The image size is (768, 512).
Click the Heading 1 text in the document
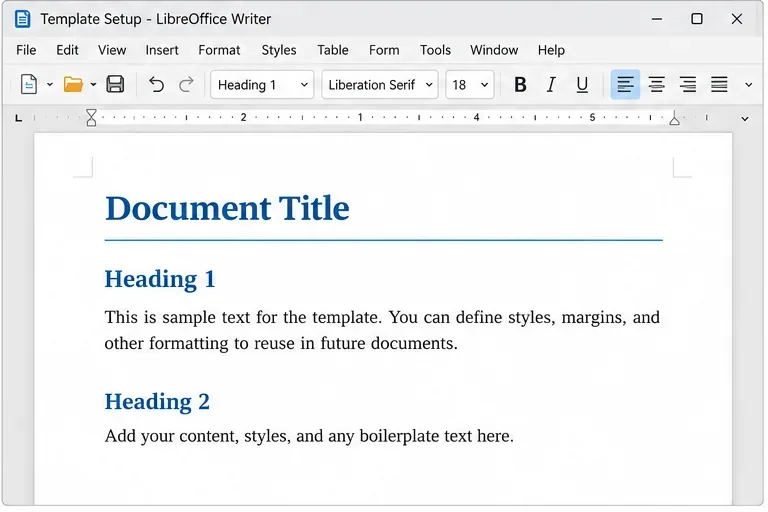coord(160,279)
